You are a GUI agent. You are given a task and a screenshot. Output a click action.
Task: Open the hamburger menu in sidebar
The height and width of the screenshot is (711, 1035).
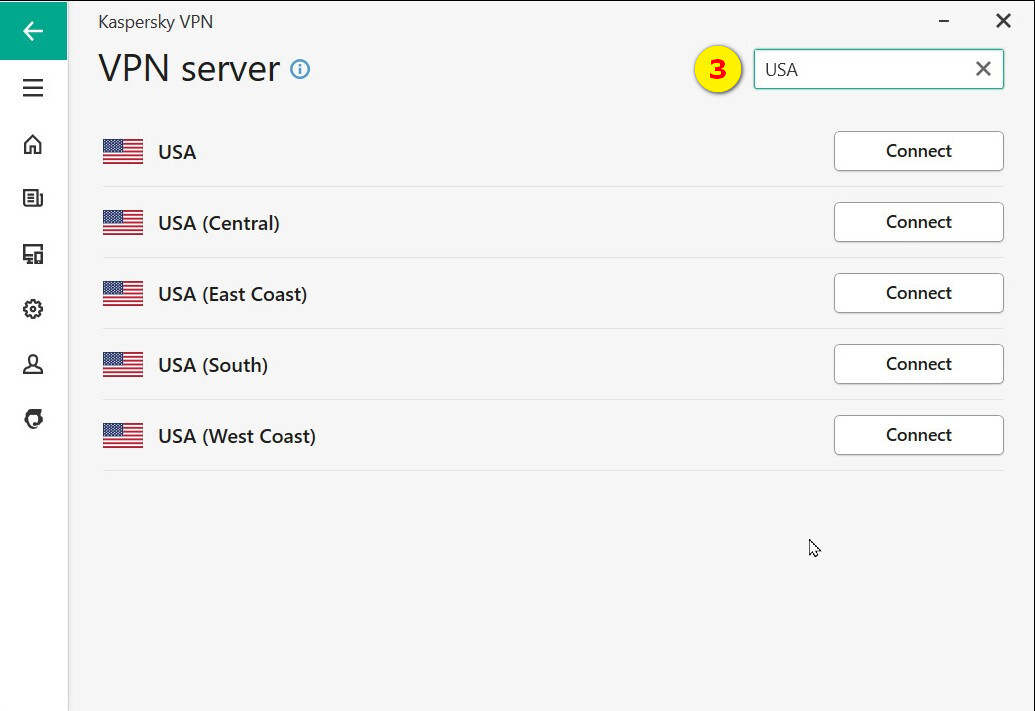(33, 88)
